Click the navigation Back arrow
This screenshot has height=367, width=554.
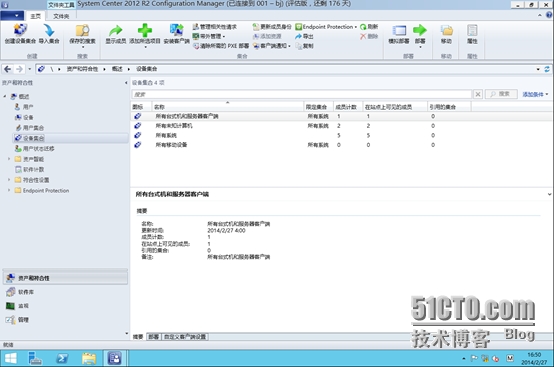click(x=7, y=69)
